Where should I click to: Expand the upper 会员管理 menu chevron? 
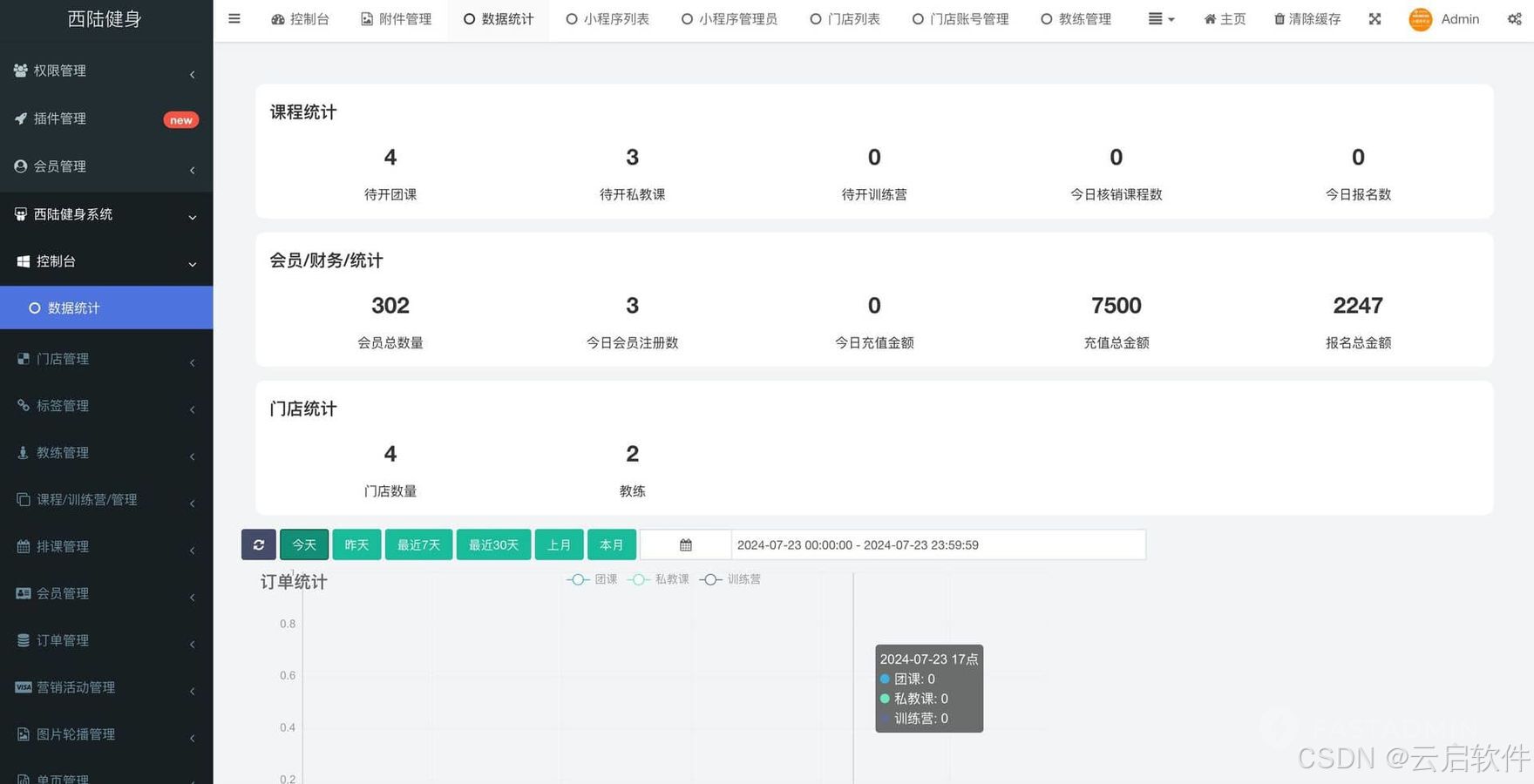(x=192, y=170)
